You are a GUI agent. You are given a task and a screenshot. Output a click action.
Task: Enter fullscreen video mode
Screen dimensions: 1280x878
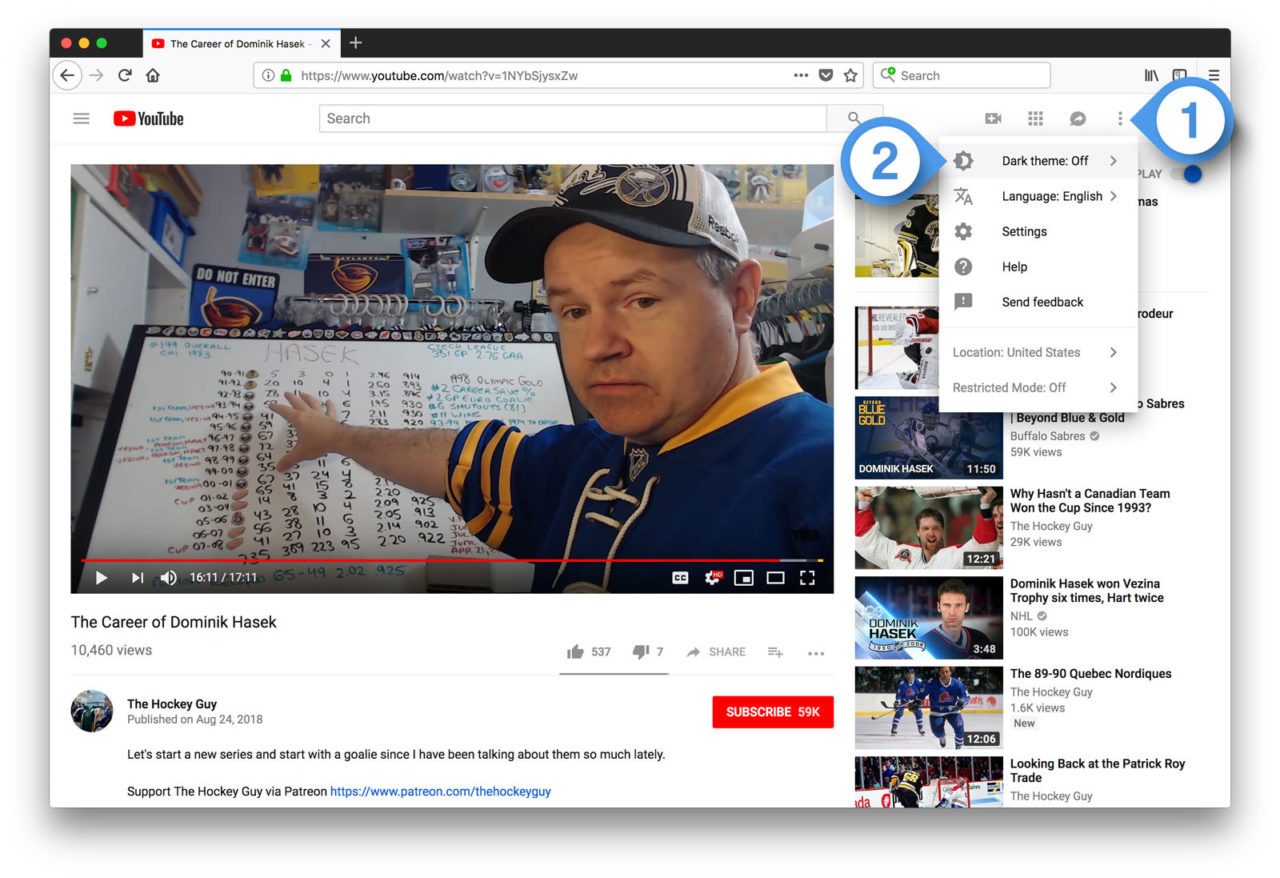[807, 577]
